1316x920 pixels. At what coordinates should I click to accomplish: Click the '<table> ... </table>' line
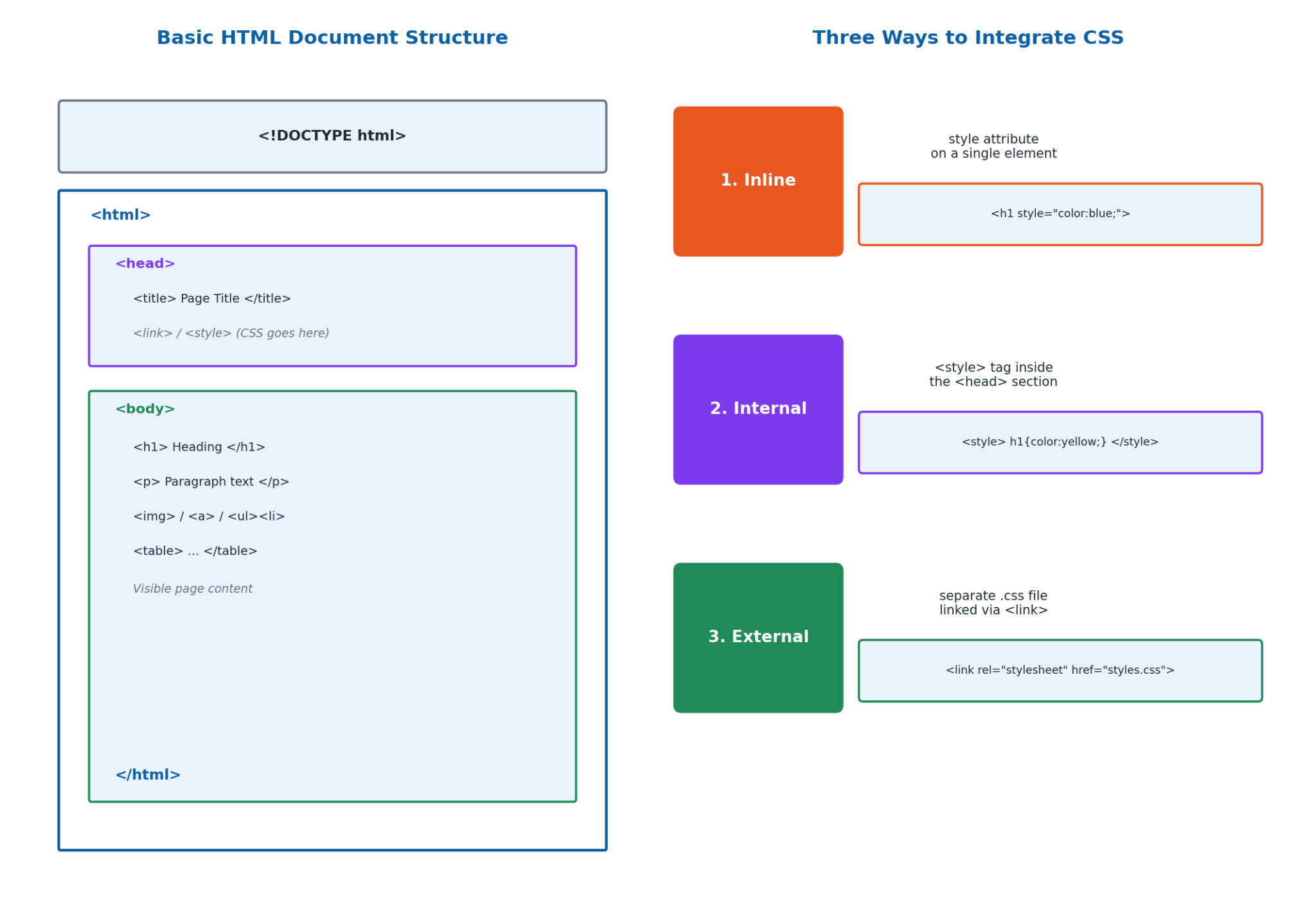tap(195, 551)
